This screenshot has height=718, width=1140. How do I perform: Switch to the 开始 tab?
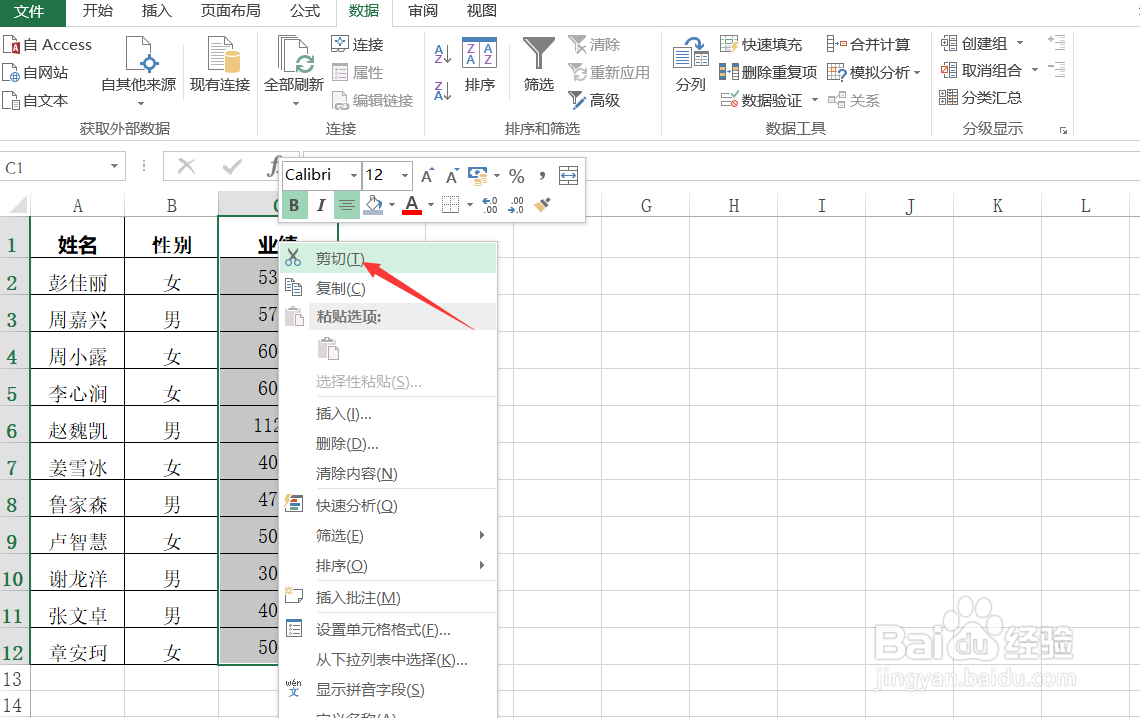click(97, 11)
